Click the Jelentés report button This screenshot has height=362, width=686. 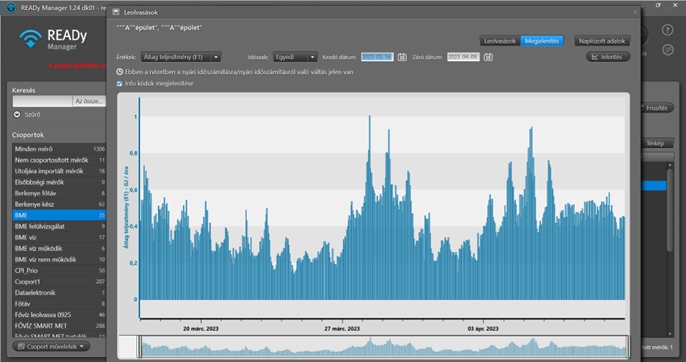[x=608, y=57]
